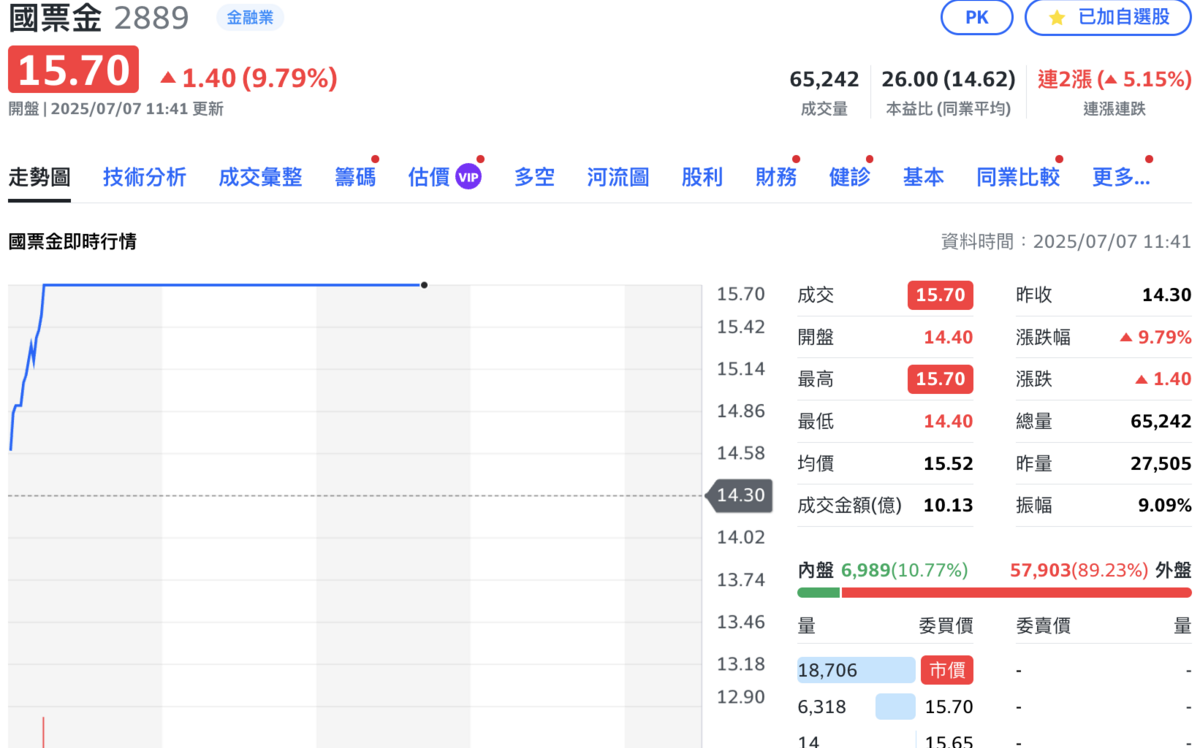
Task: View the 河流圖 tab
Action: pyautogui.click(x=618, y=177)
